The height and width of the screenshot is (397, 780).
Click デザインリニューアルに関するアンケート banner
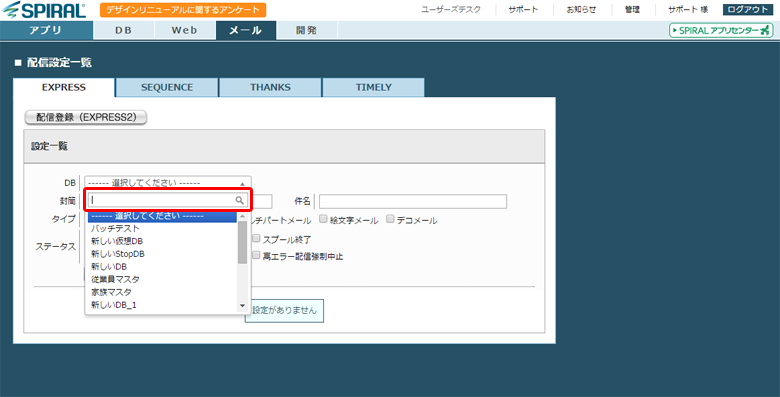point(183,10)
